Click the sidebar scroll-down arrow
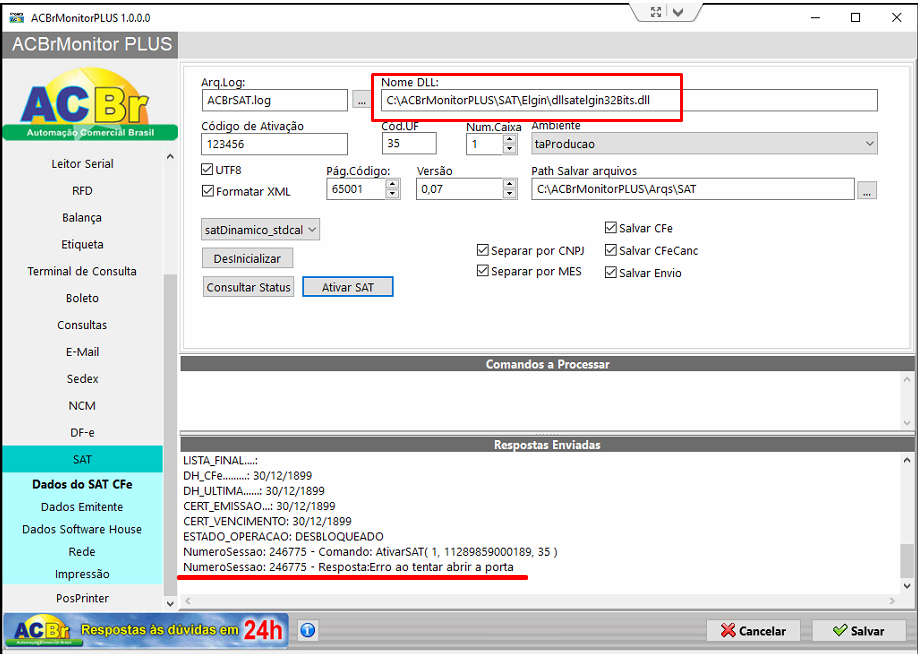 tap(170, 603)
